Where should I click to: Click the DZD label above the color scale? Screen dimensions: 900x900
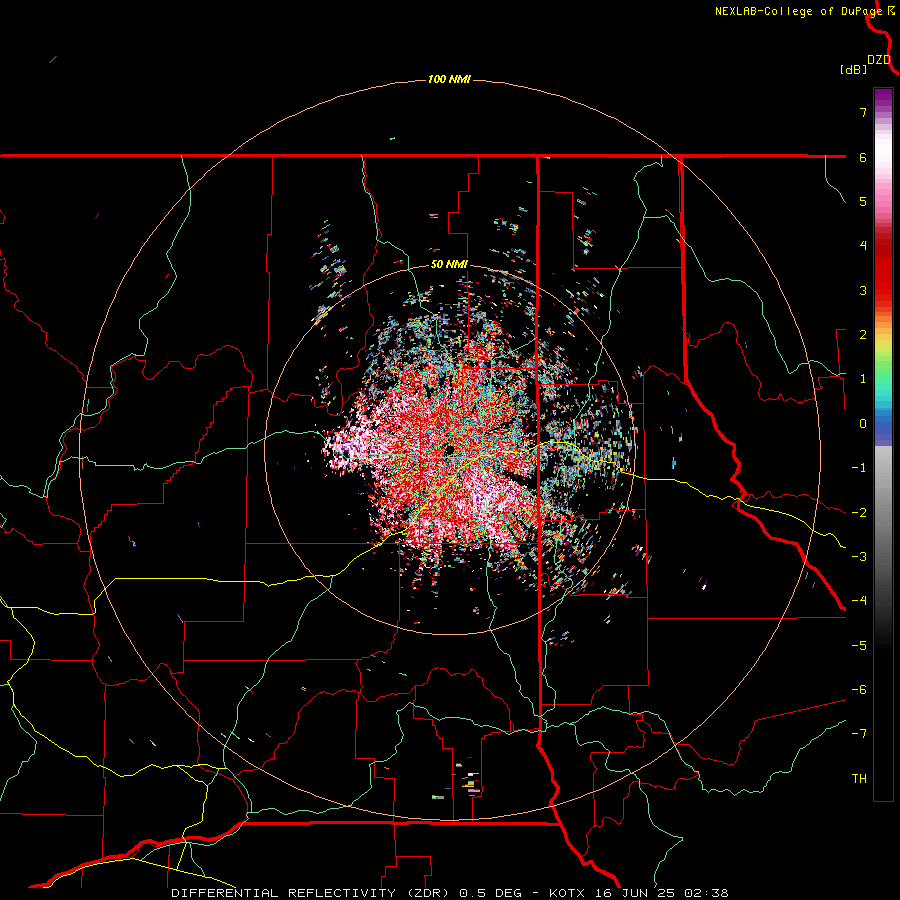point(879,60)
